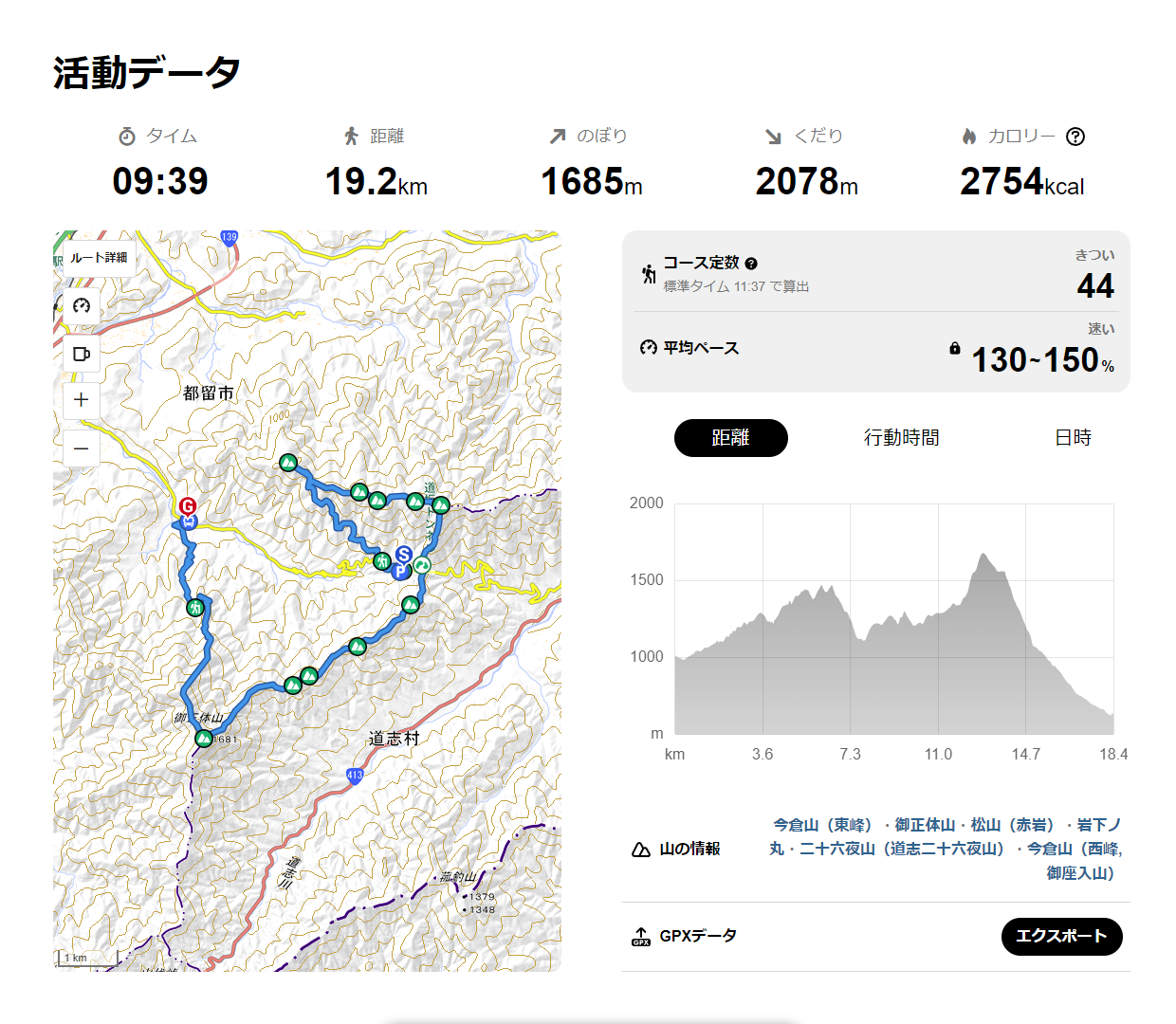Click the locked average pace icon
1176x1024 pixels.
click(x=955, y=349)
